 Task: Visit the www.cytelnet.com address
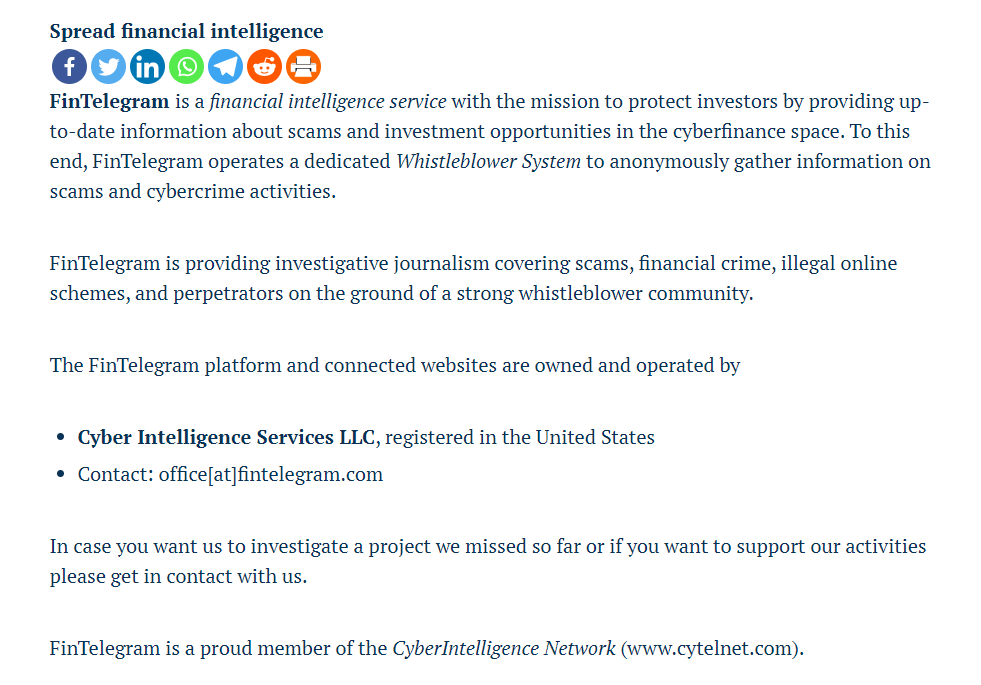pyautogui.click(x=710, y=648)
